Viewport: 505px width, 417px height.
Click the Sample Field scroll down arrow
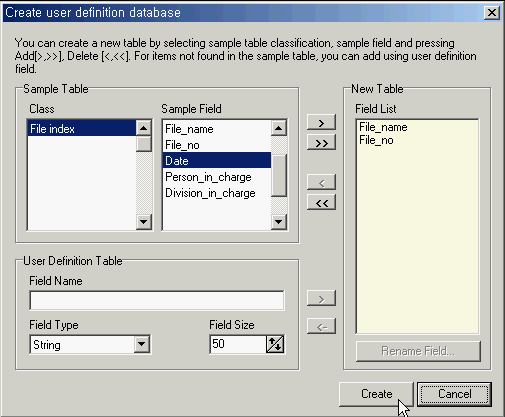tap(279, 222)
